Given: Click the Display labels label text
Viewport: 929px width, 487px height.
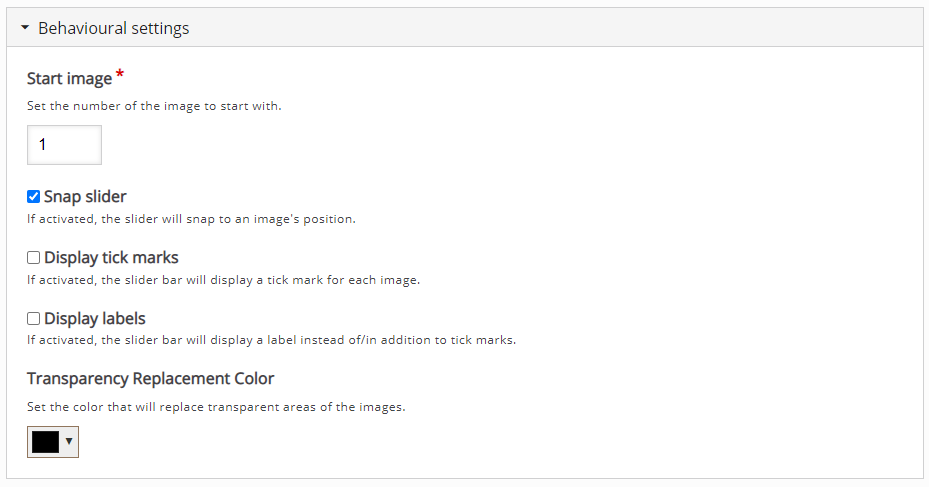Looking at the screenshot, I should click(x=95, y=319).
